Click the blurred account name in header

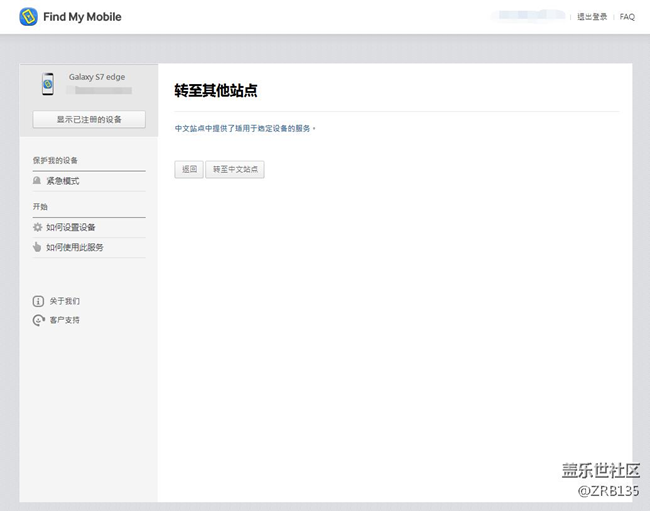pyautogui.click(x=529, y=15)
